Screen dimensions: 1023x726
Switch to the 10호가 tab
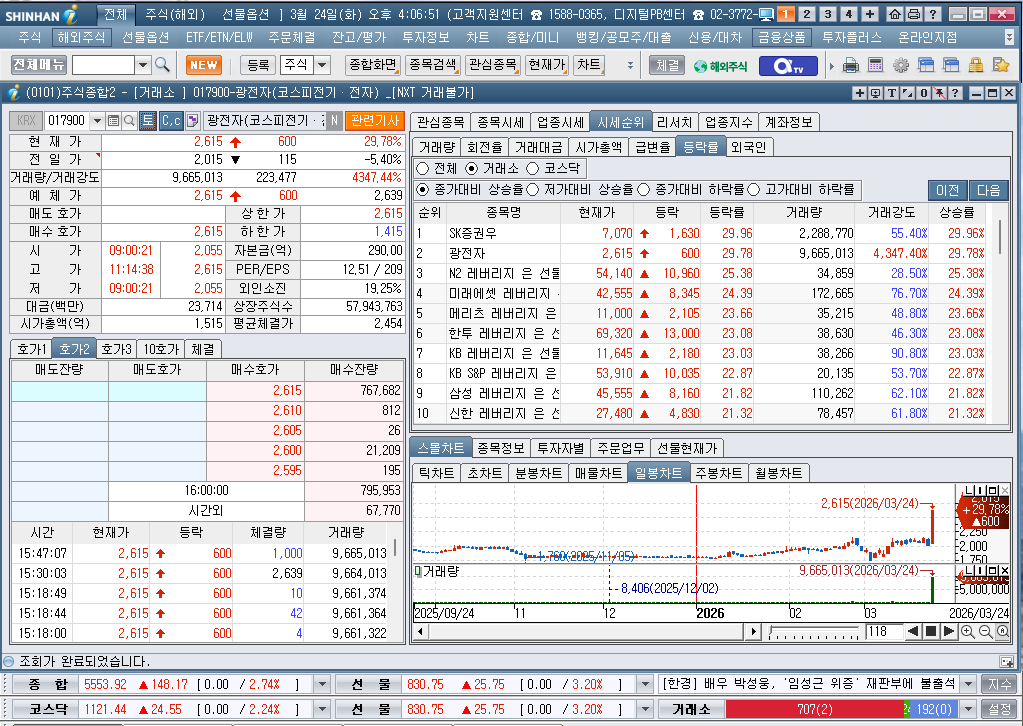pyautogui.click(x=161, y=349)
